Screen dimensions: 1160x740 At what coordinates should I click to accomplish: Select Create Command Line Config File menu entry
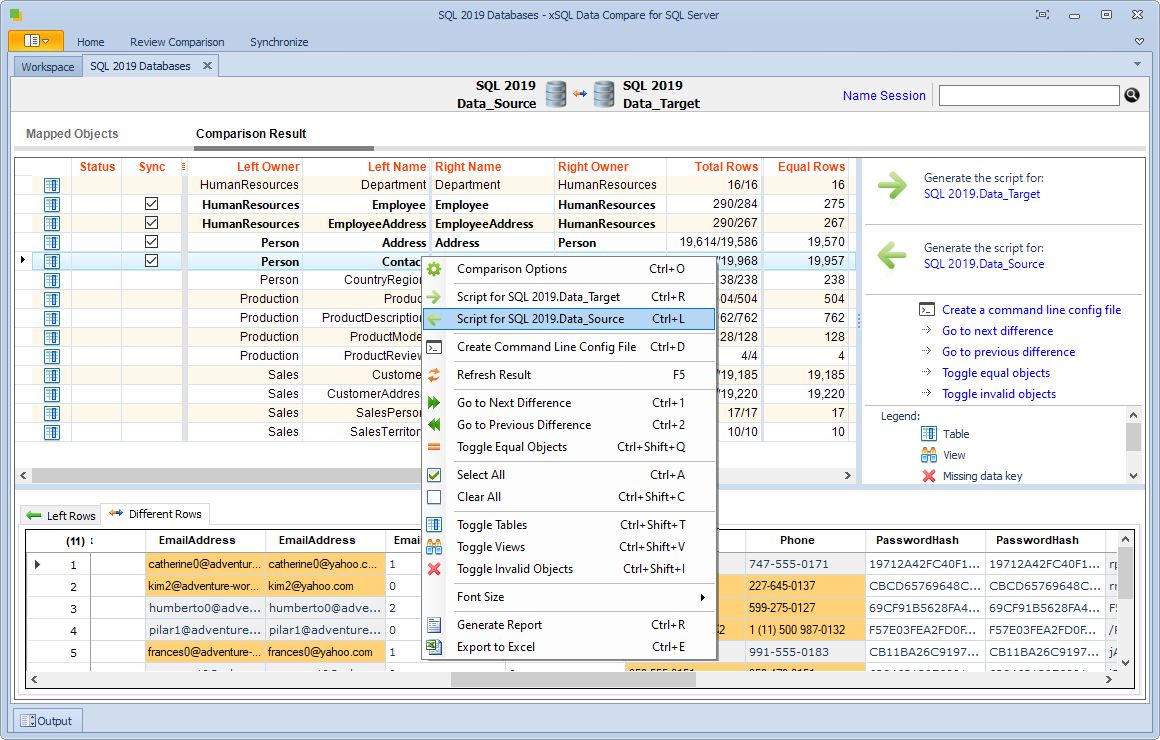(x=569, y=347)
